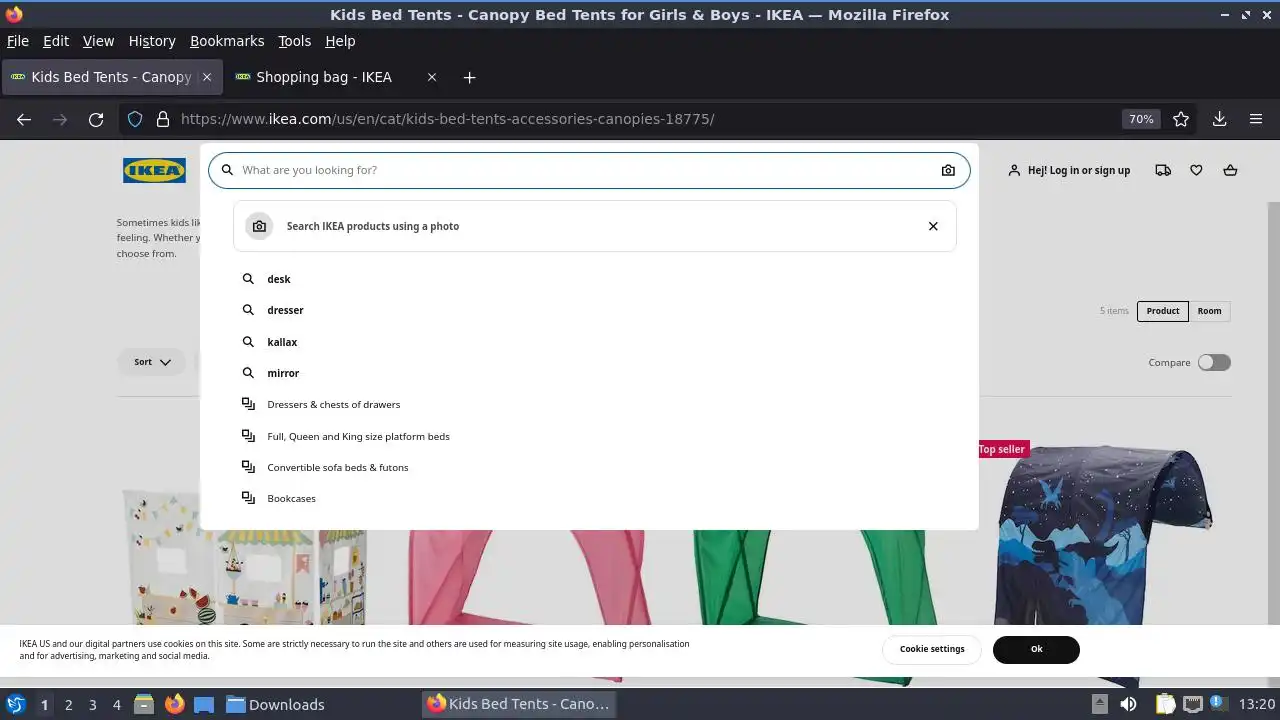Viewport: 1280px width, 720px height.
Task: Select 'Full, Queen and King size platform beds'
Action: (358, 436)
